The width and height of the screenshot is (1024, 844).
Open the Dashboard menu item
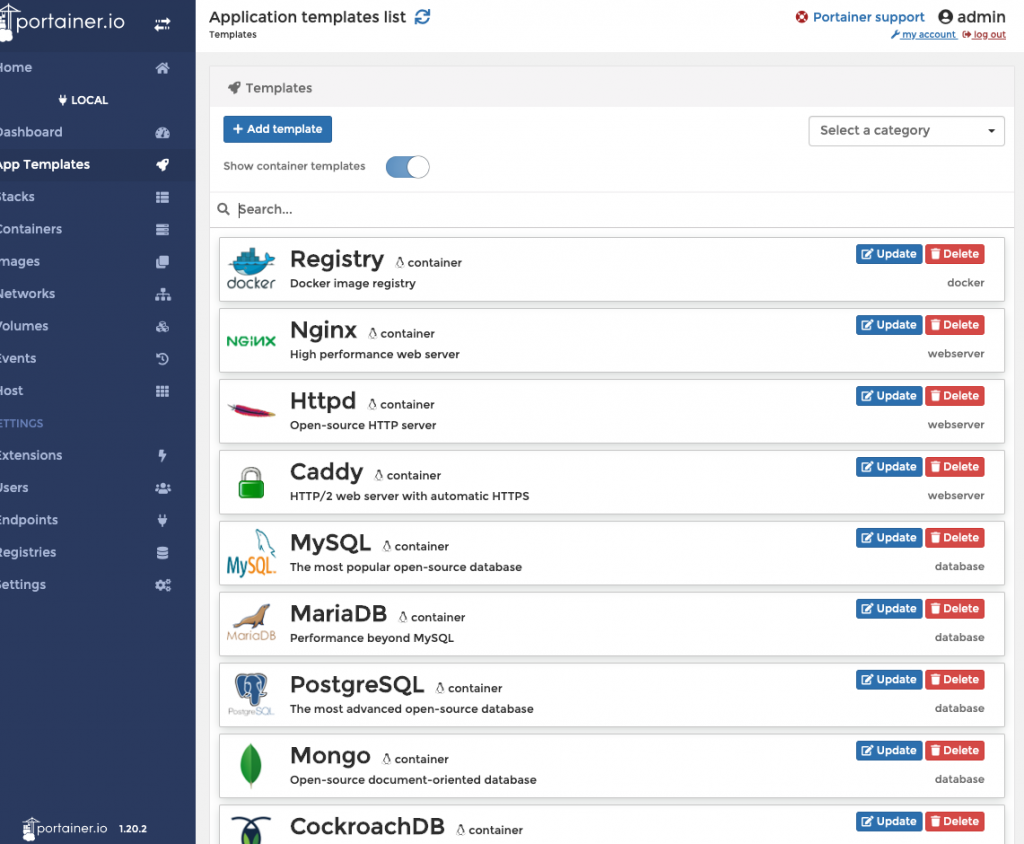pos(30,132)
